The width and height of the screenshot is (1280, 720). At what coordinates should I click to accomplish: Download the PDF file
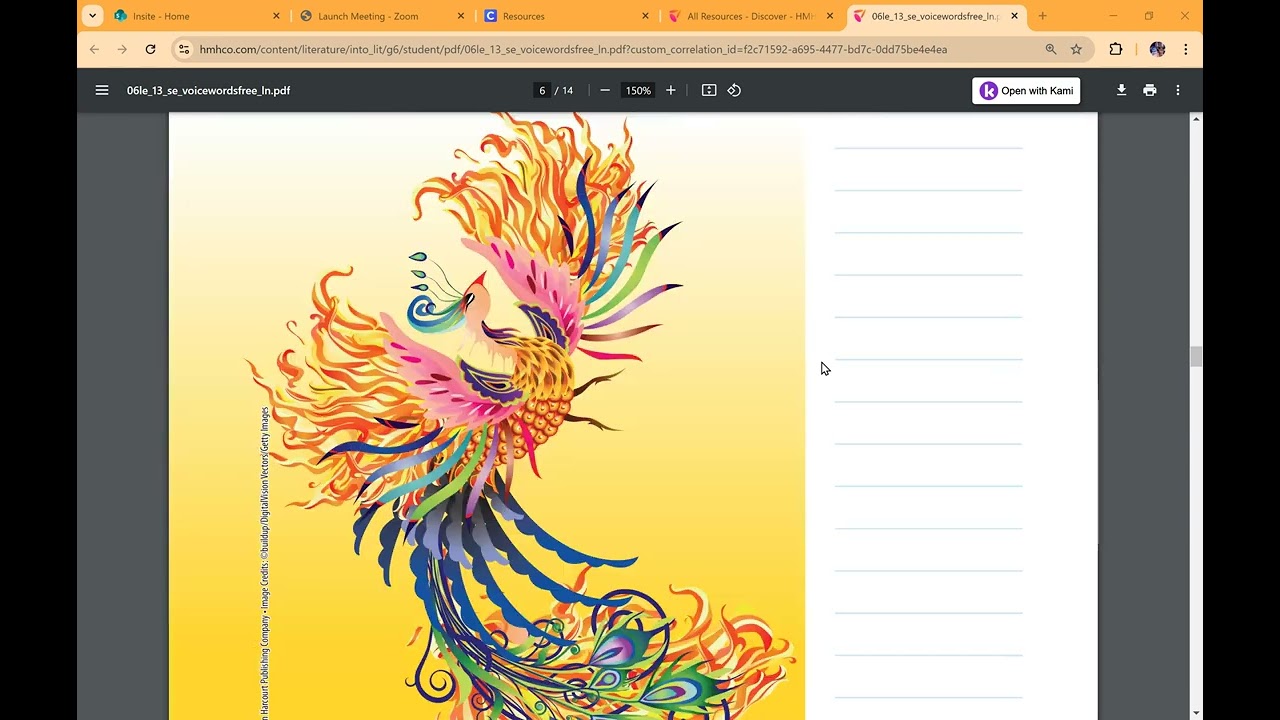[1121, 90]
